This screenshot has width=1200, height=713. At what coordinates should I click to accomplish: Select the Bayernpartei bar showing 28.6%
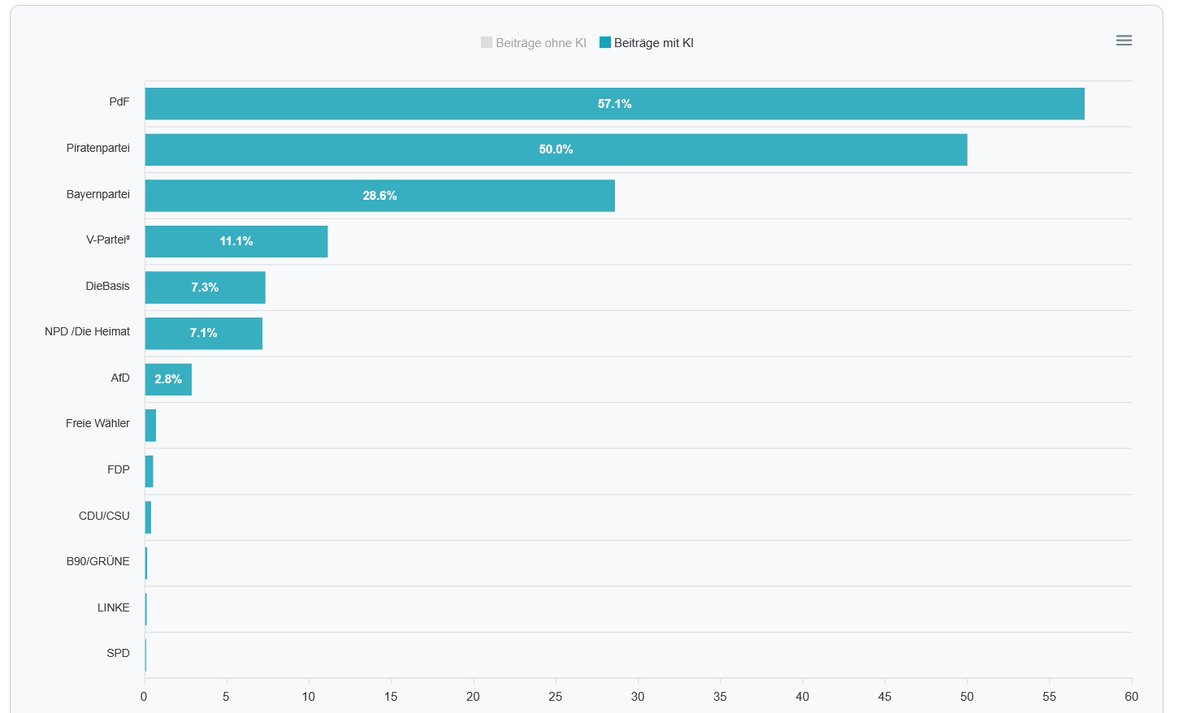(x=380, y=196)
